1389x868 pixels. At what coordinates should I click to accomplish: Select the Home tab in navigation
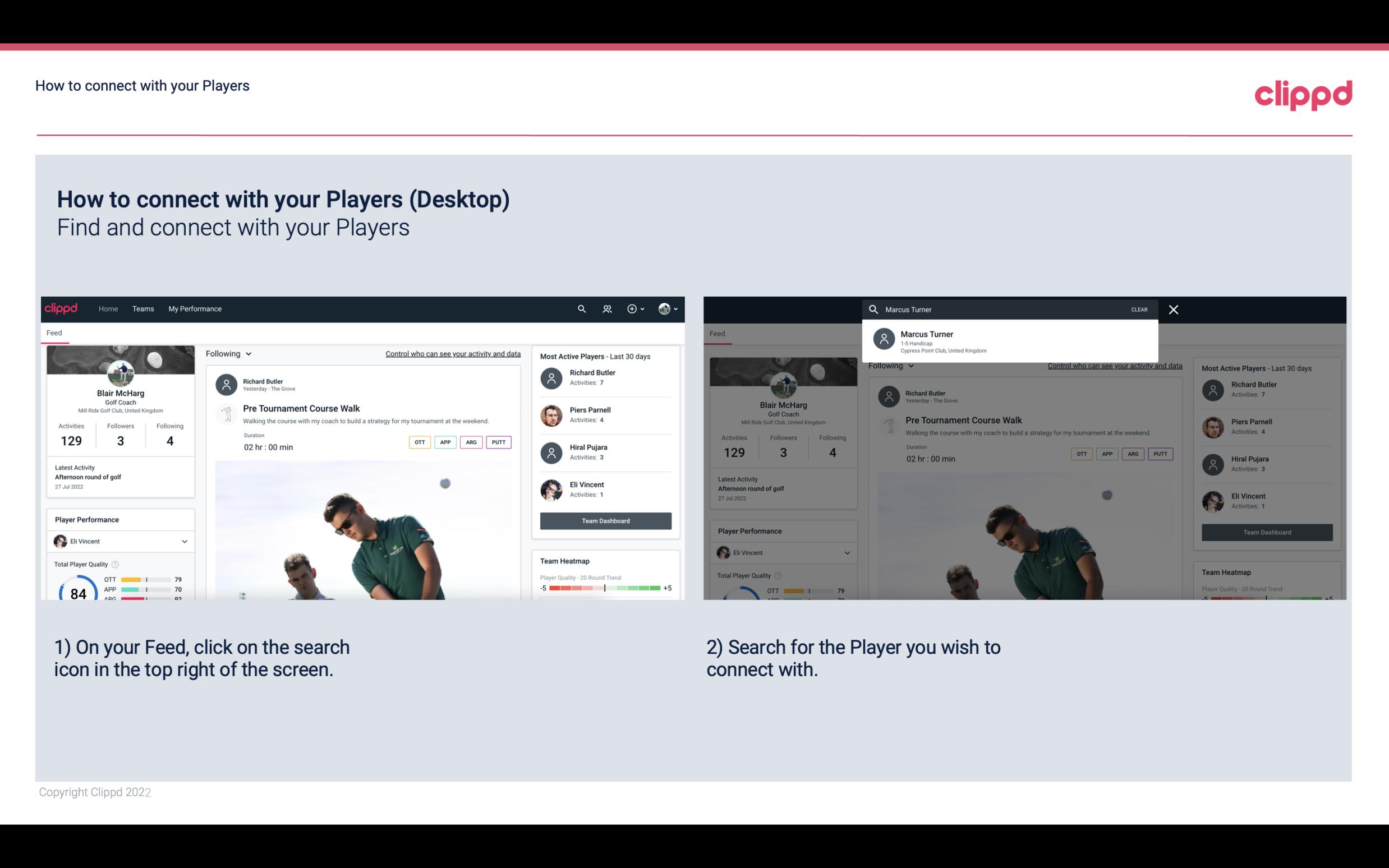click(107, 308)
